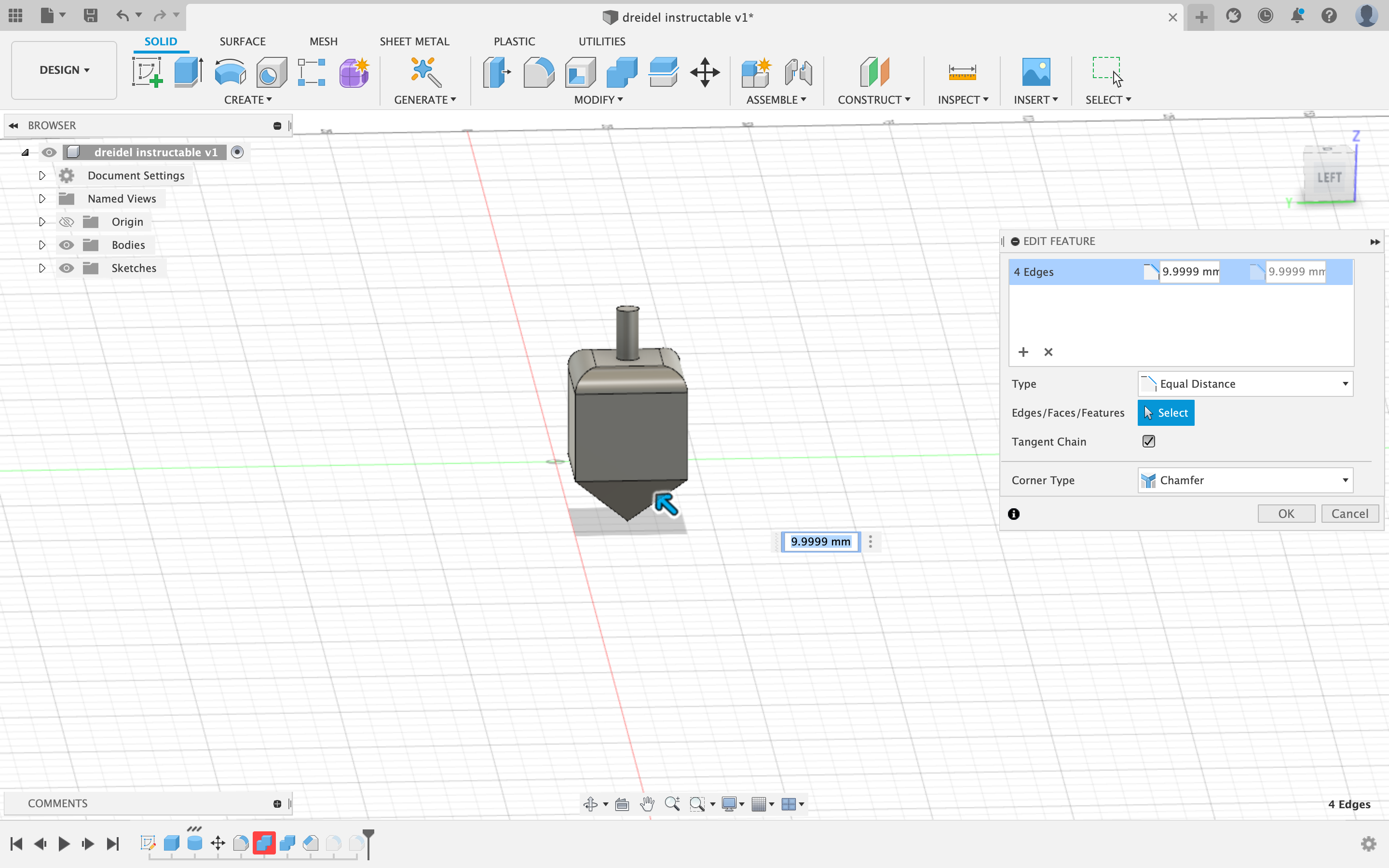This screenshot has height=868, width=1389.
Task: Open the Create Form tool
Action: pyautogui.click(x=354, y=72)
